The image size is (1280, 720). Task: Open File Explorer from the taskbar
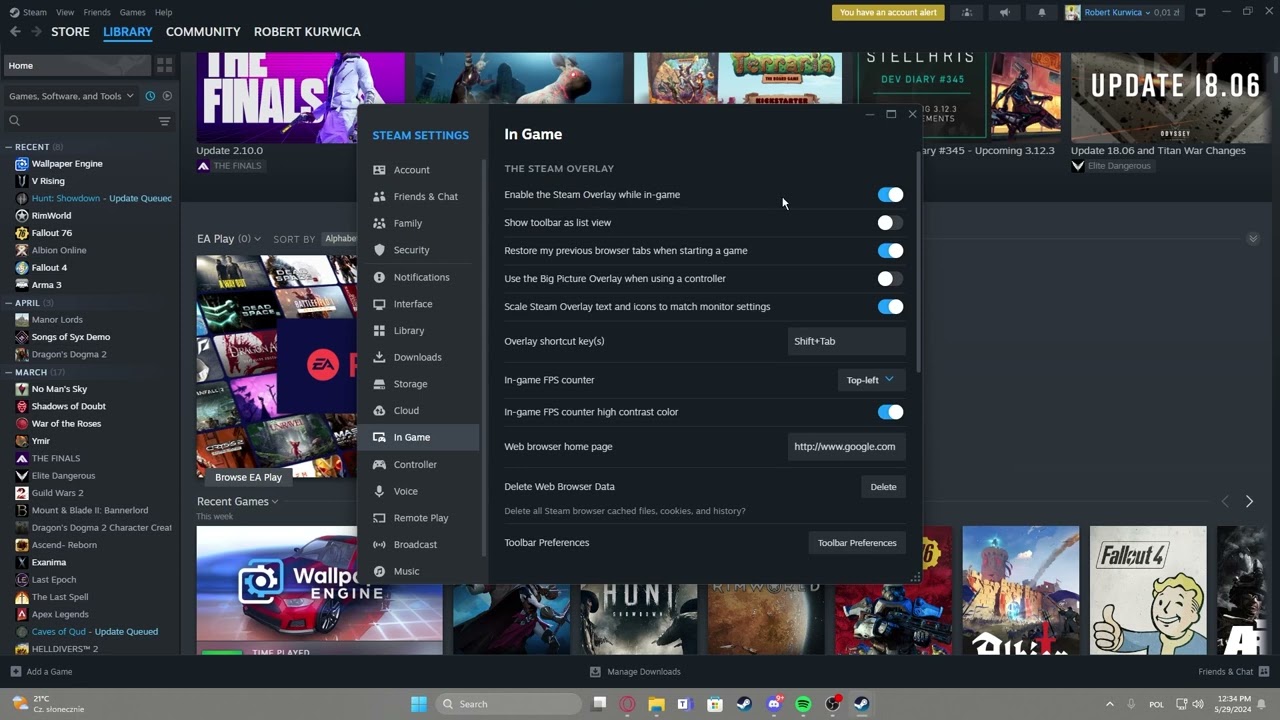click(x=656, y=704)
